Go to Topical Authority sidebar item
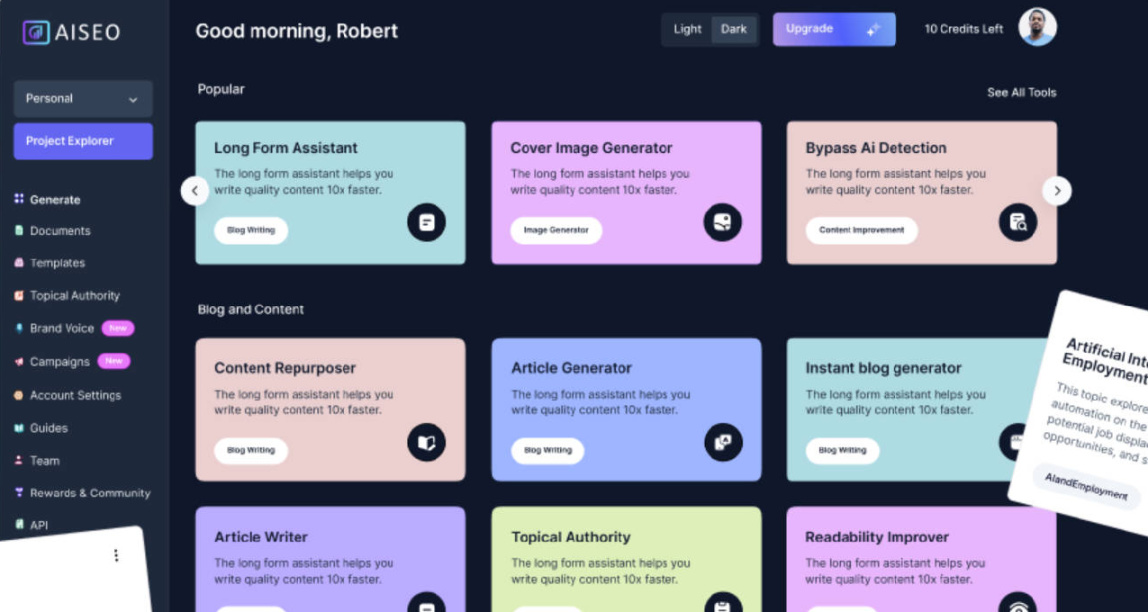This screenshot has height=612, width=1148. [x=75, y=296]
